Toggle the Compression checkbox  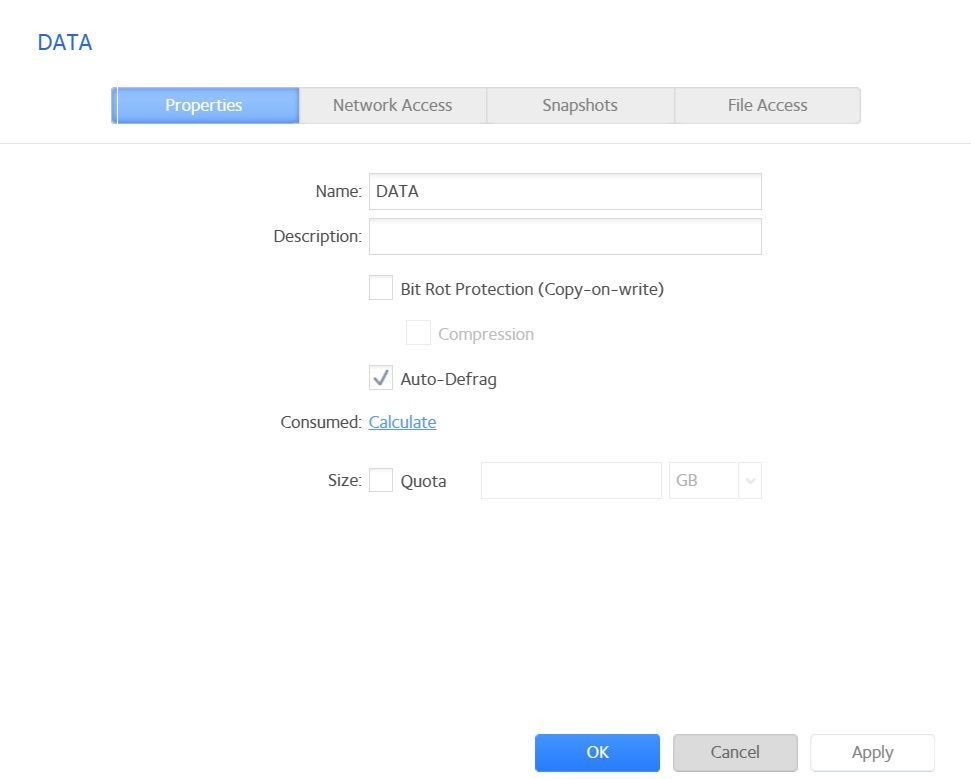418,333
